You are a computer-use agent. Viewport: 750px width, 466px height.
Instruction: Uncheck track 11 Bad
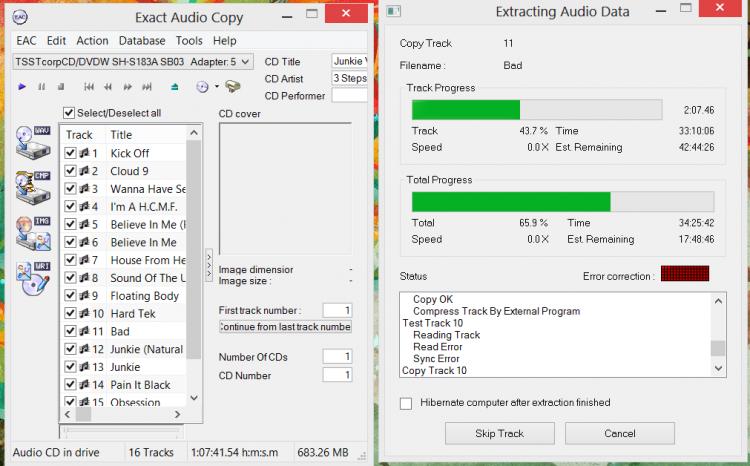(x=70, y=331)
